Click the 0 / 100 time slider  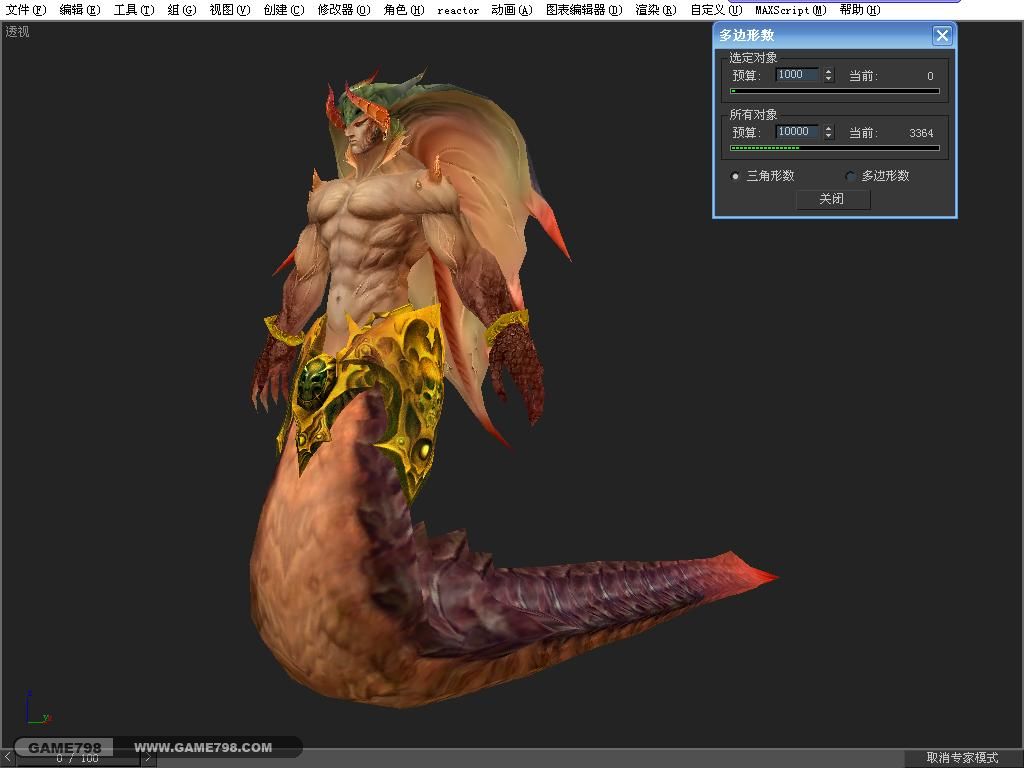[x=77, y=758]
